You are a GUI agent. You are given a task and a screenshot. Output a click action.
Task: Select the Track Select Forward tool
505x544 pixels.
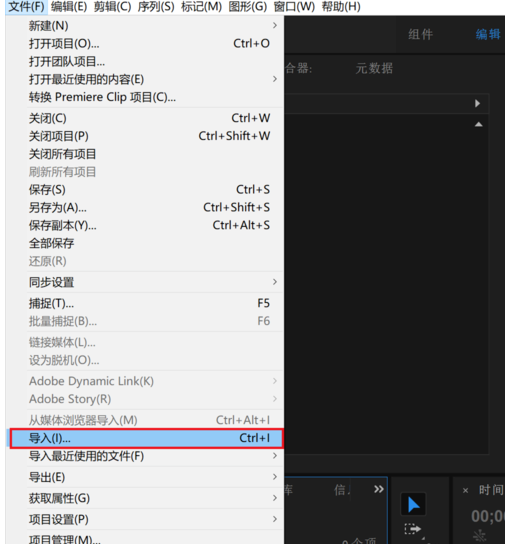412,529
